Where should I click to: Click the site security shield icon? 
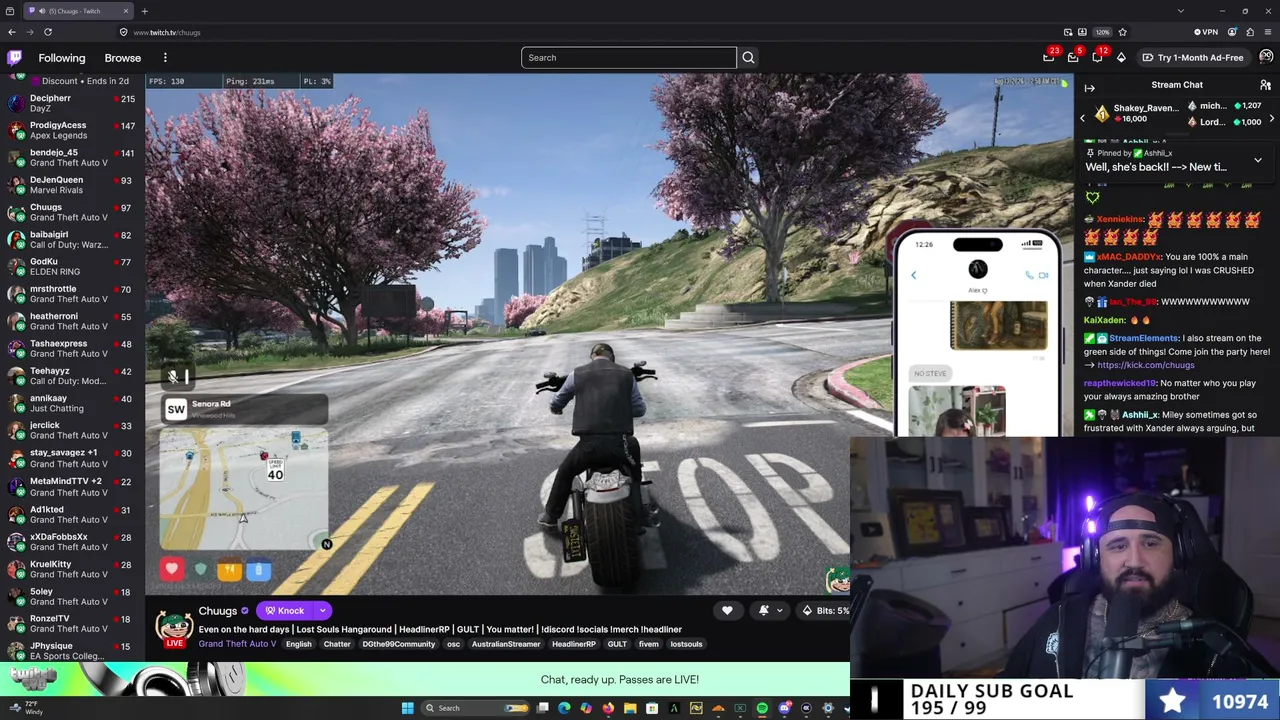(124, 32)
